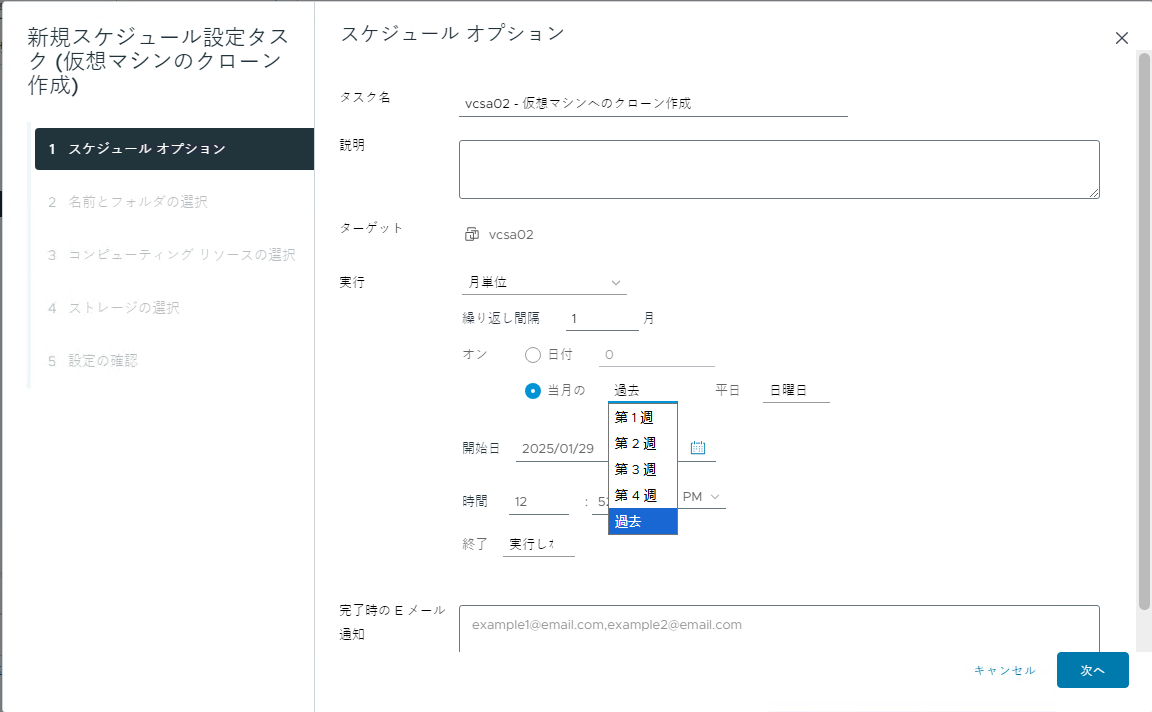Close the schedule task dialog with X

1121,38
